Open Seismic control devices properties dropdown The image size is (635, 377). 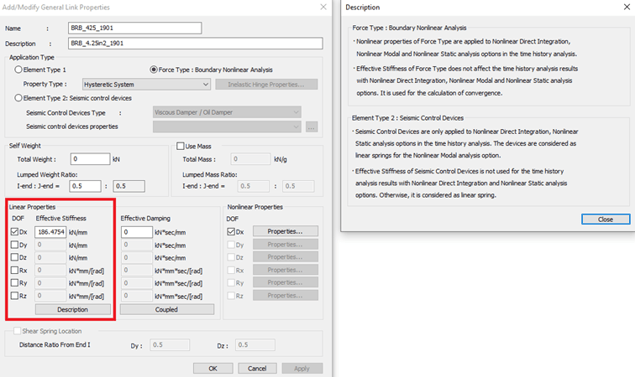pyautogui.click(x=227, y=127)
